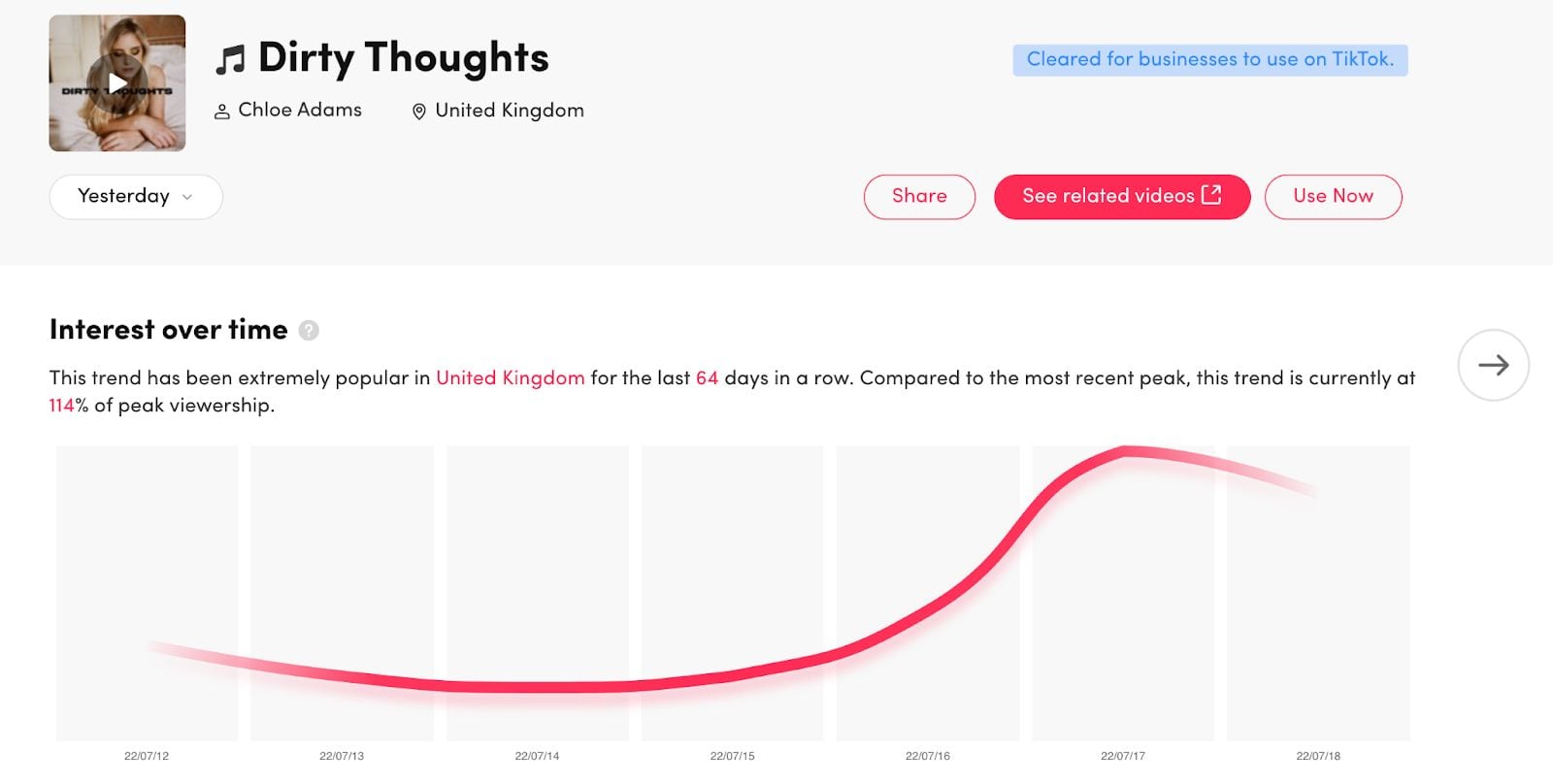Play the Dirty Thoughts song preview
This screenshot has height=784, width=1553.
pos(116,83)
